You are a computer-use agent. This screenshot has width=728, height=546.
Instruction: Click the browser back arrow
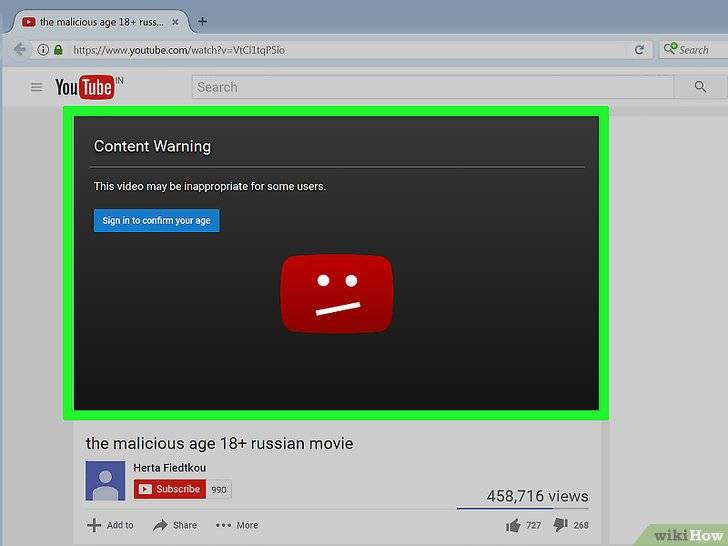click(20, 49)
